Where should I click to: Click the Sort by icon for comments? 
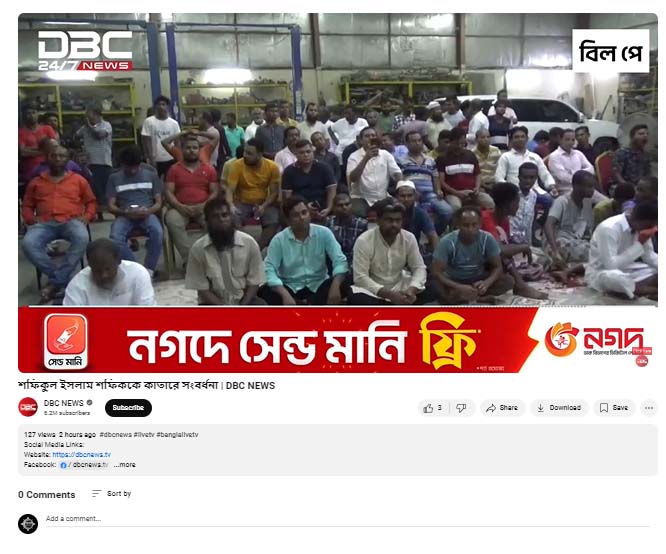[x=96, y=494]
